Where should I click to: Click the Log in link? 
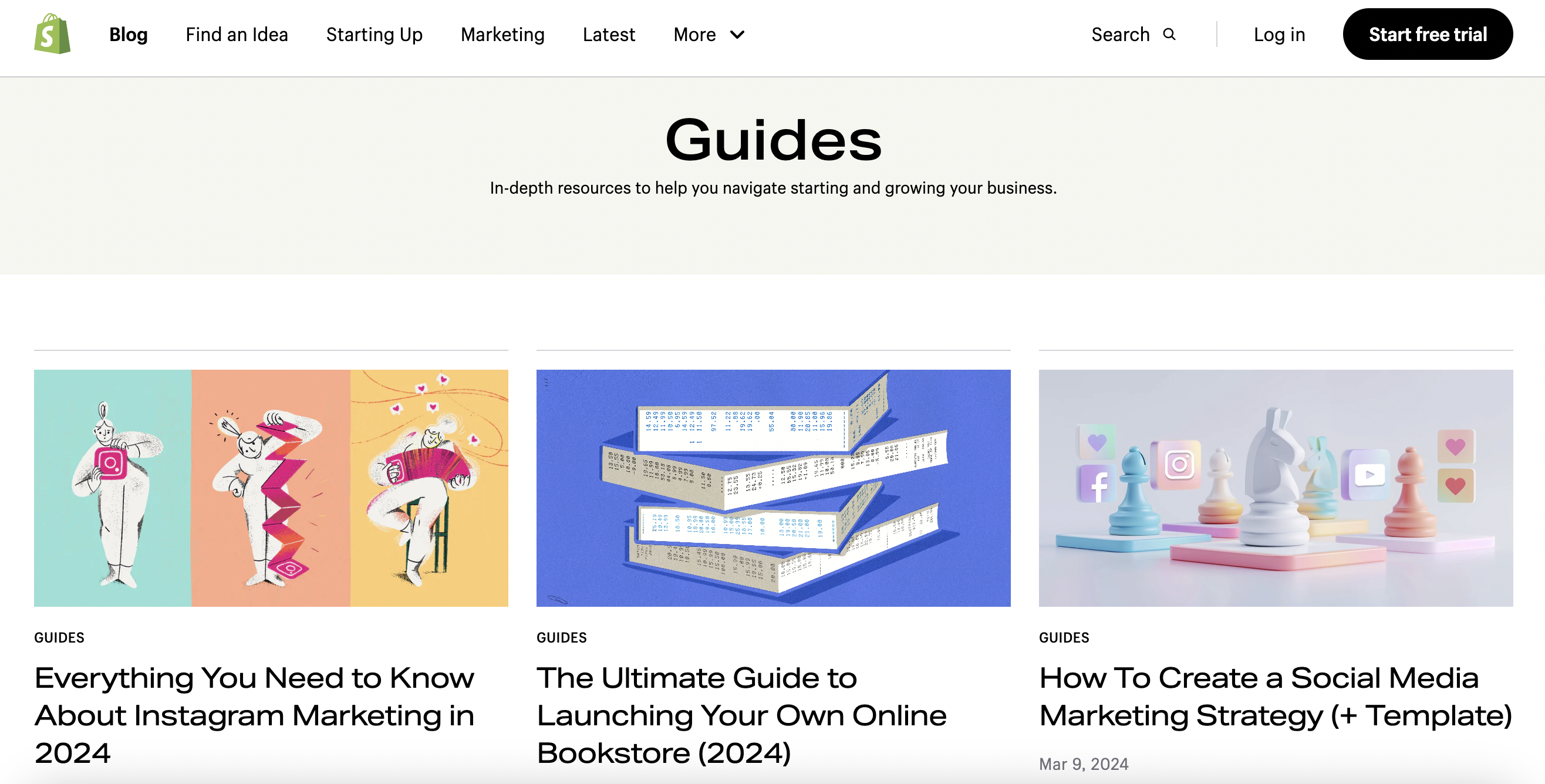pos(1279,35)
